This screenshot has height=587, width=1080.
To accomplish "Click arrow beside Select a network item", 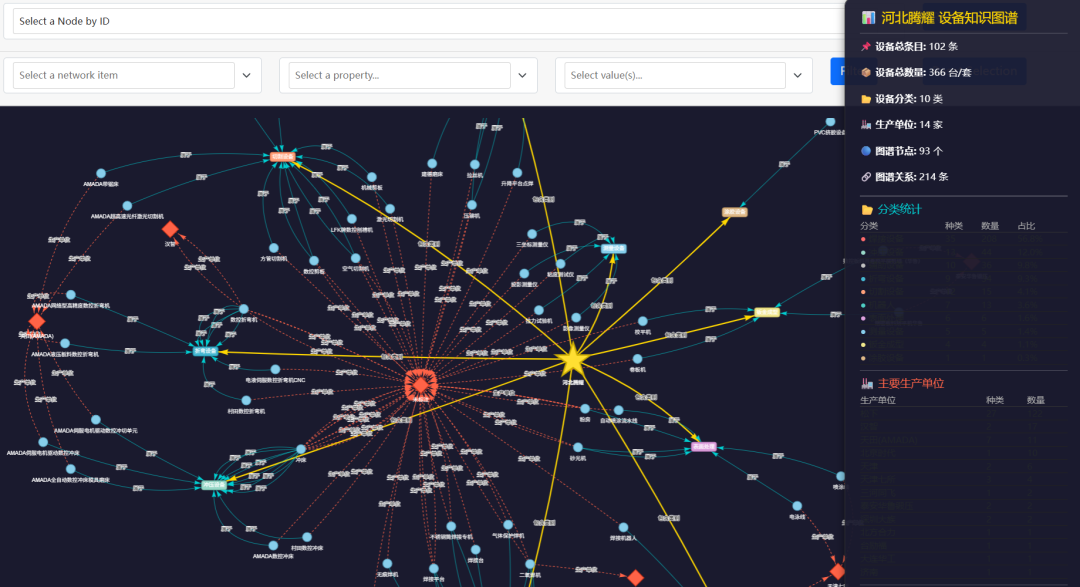I will (247, 75).
